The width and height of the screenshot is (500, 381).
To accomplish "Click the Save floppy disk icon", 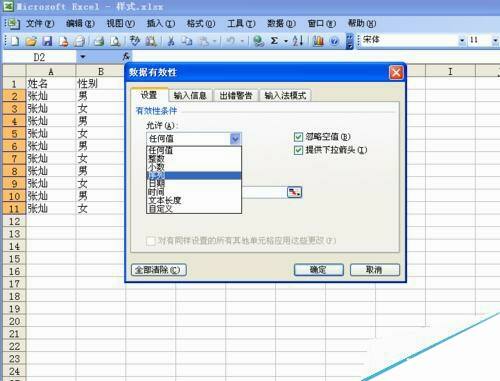I will pyautogui.click(x=47, y=41).
